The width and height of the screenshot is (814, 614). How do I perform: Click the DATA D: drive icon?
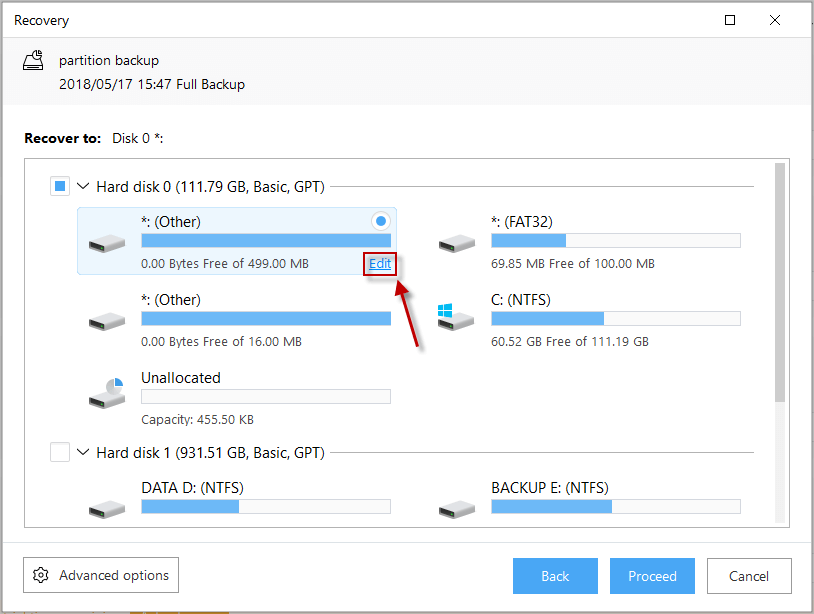(x=107, y=510)
